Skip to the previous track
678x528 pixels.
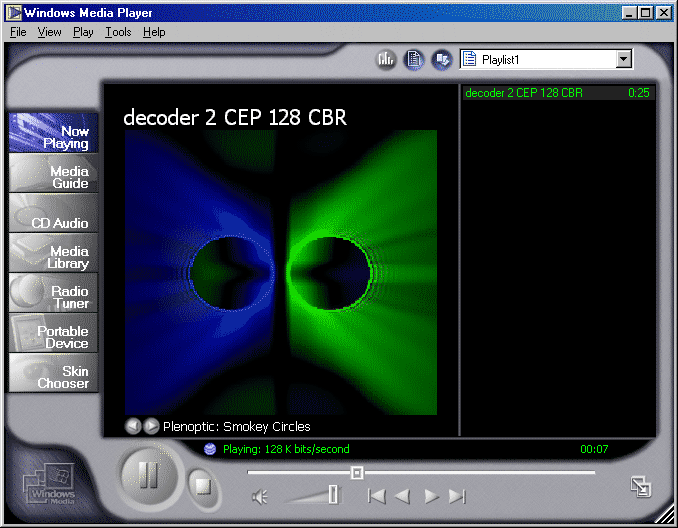click(x=376, y=496)
